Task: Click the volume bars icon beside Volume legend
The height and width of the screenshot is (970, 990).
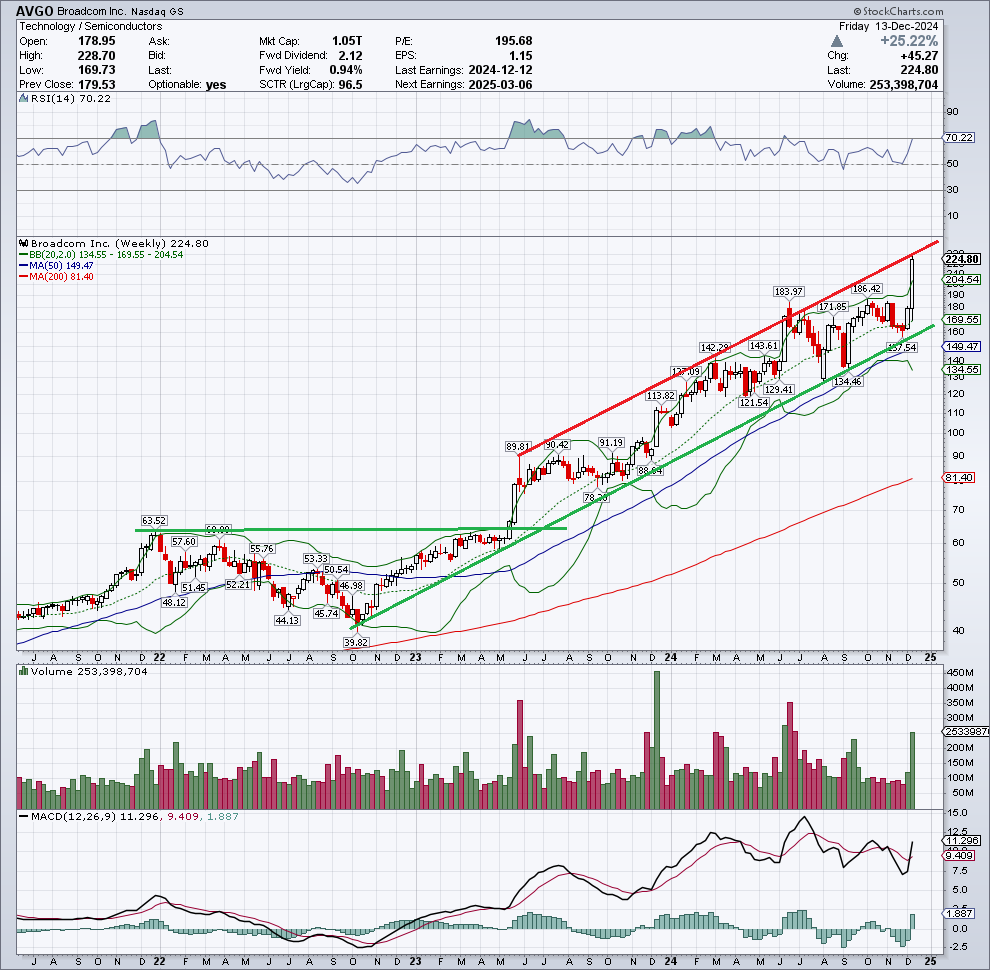Action: (23, 671)
